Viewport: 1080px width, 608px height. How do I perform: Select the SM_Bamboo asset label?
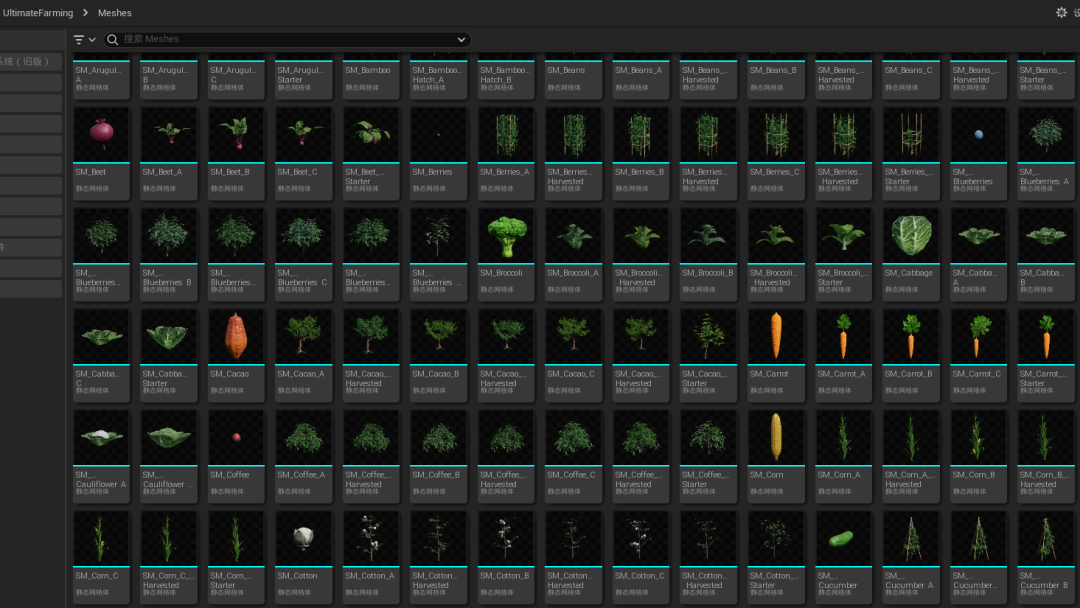click(368, 70)
